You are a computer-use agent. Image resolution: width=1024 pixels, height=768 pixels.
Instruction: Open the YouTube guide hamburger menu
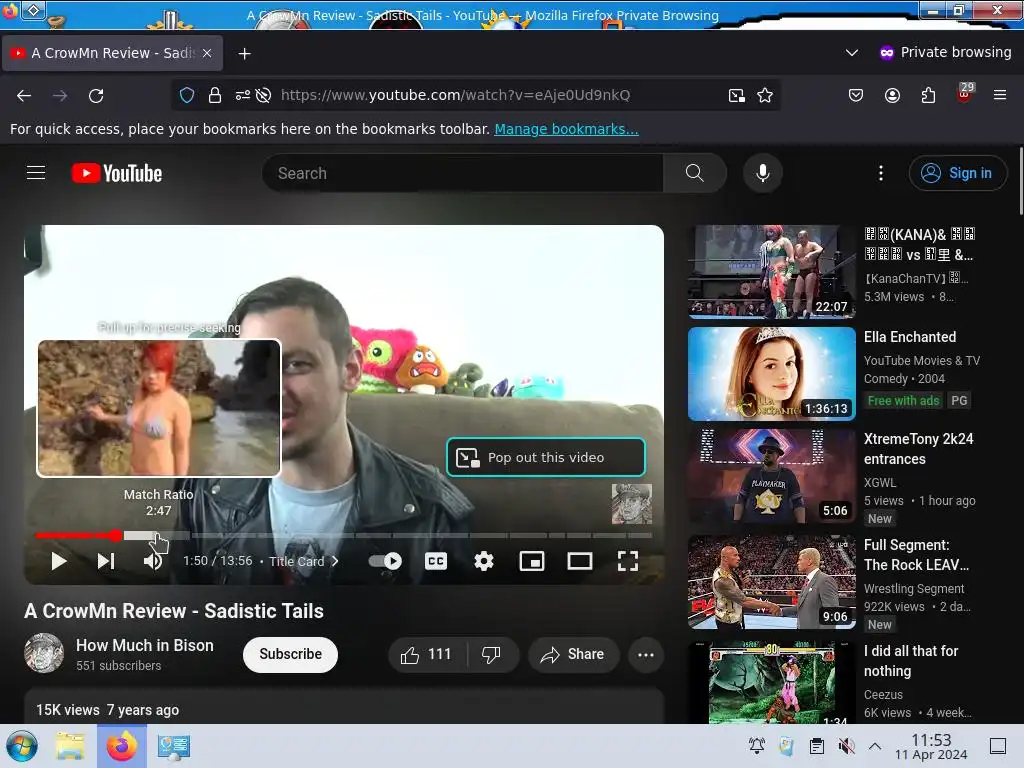tap(36, 172)
